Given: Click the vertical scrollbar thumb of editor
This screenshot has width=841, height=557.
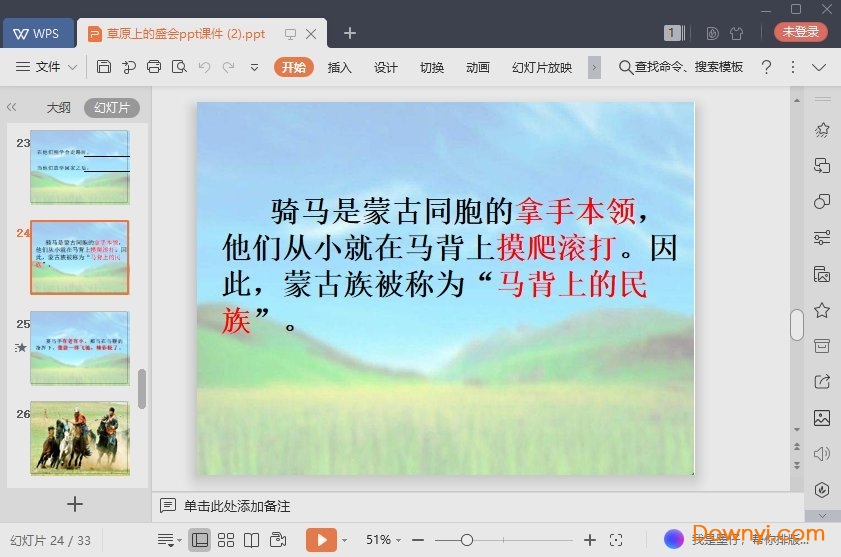Looking at the screenshot, I should 797,324.
